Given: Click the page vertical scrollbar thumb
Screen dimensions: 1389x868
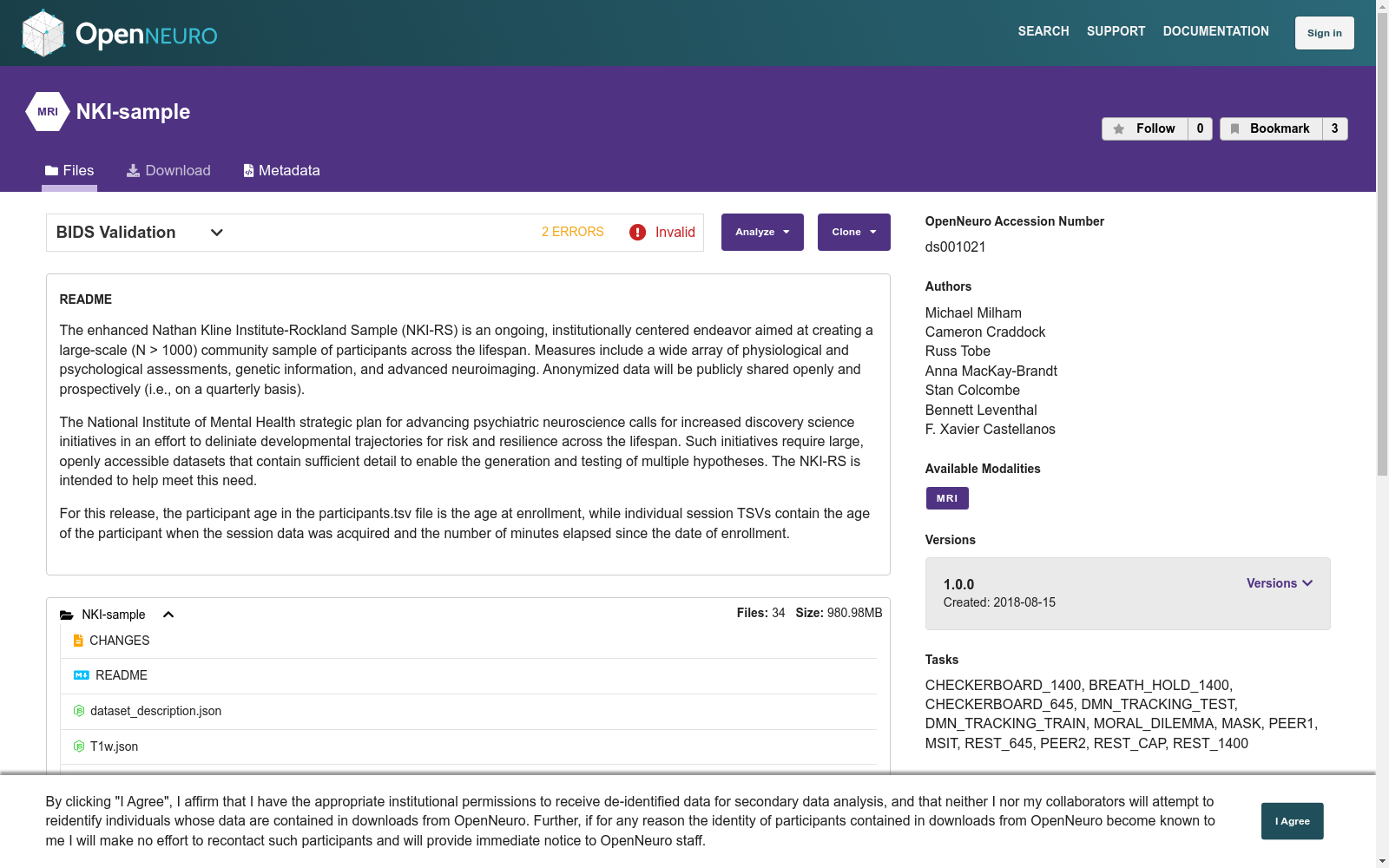Looking at the screenshot, I should point(1382,245).
